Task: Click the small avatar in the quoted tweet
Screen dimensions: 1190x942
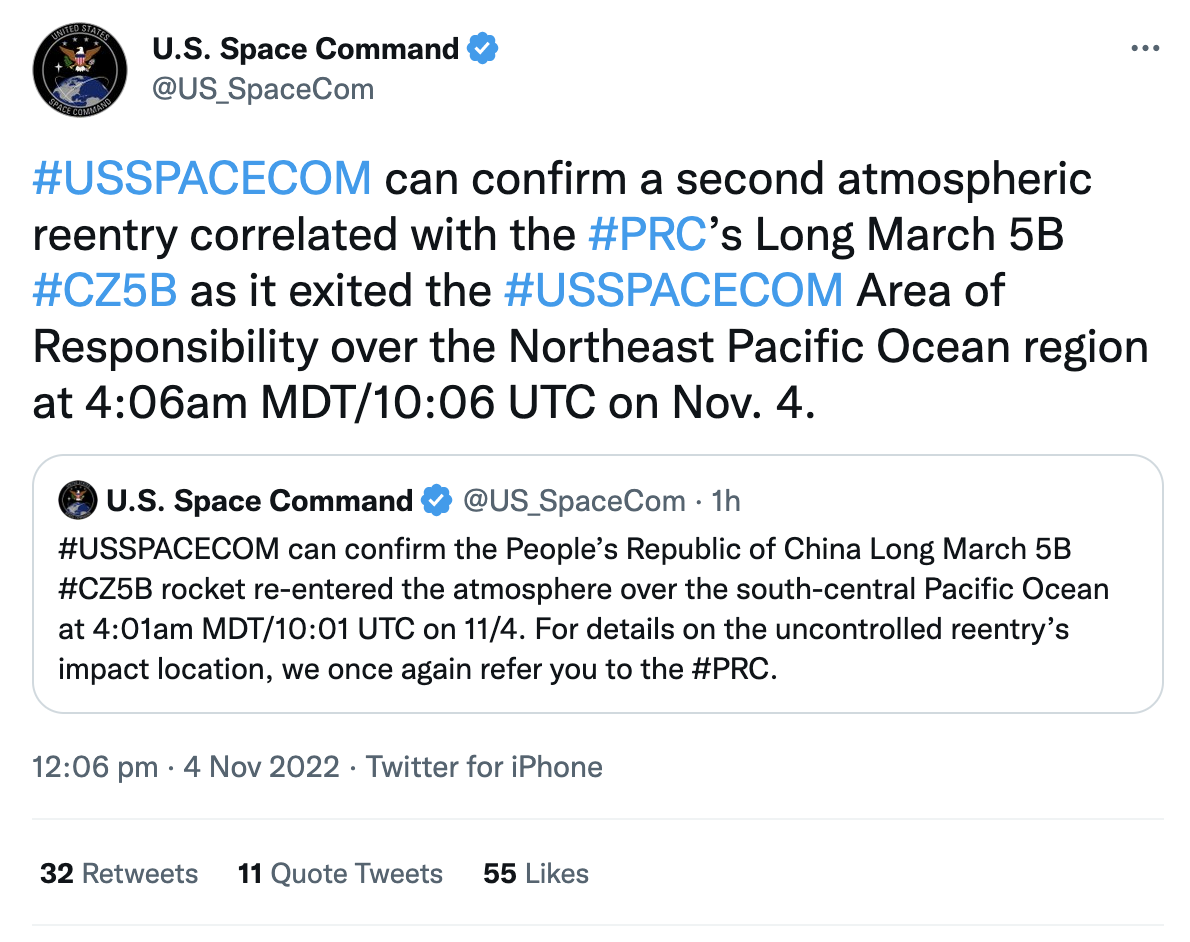Action: [x=77, y=500]
